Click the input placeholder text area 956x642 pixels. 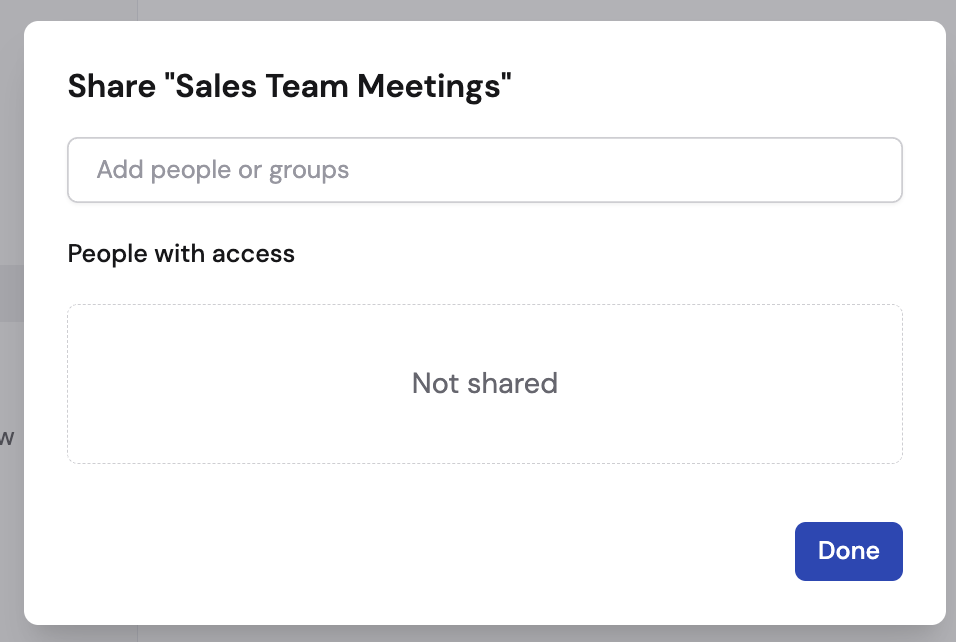[x=223, y=169]
